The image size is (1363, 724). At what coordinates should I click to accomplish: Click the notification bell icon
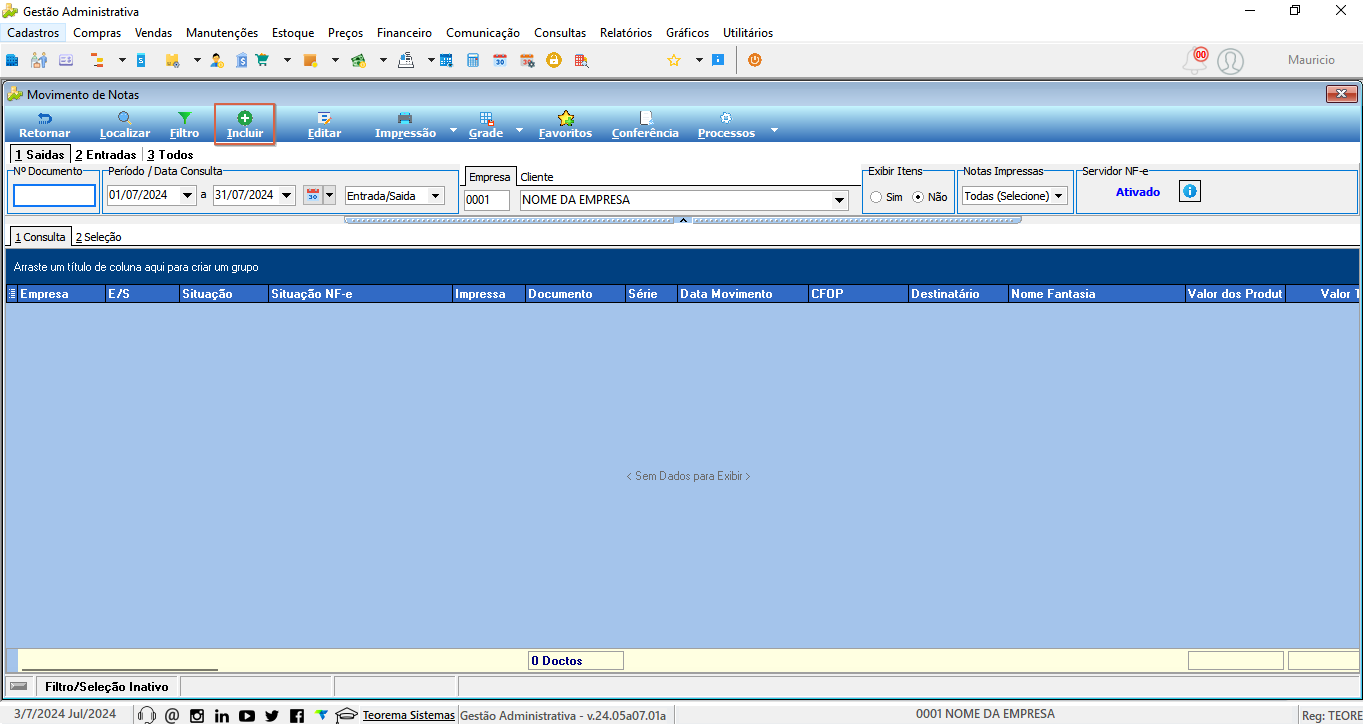coord(1195,61)
